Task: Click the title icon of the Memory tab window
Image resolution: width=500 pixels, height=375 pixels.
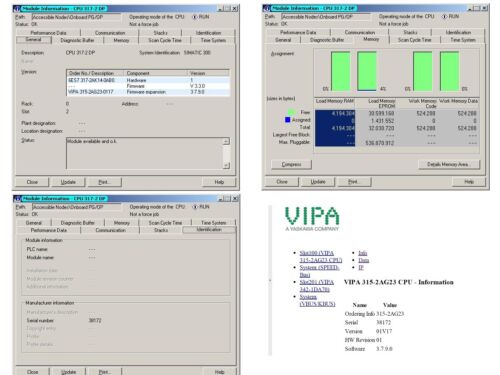Action: click(267, 8)
